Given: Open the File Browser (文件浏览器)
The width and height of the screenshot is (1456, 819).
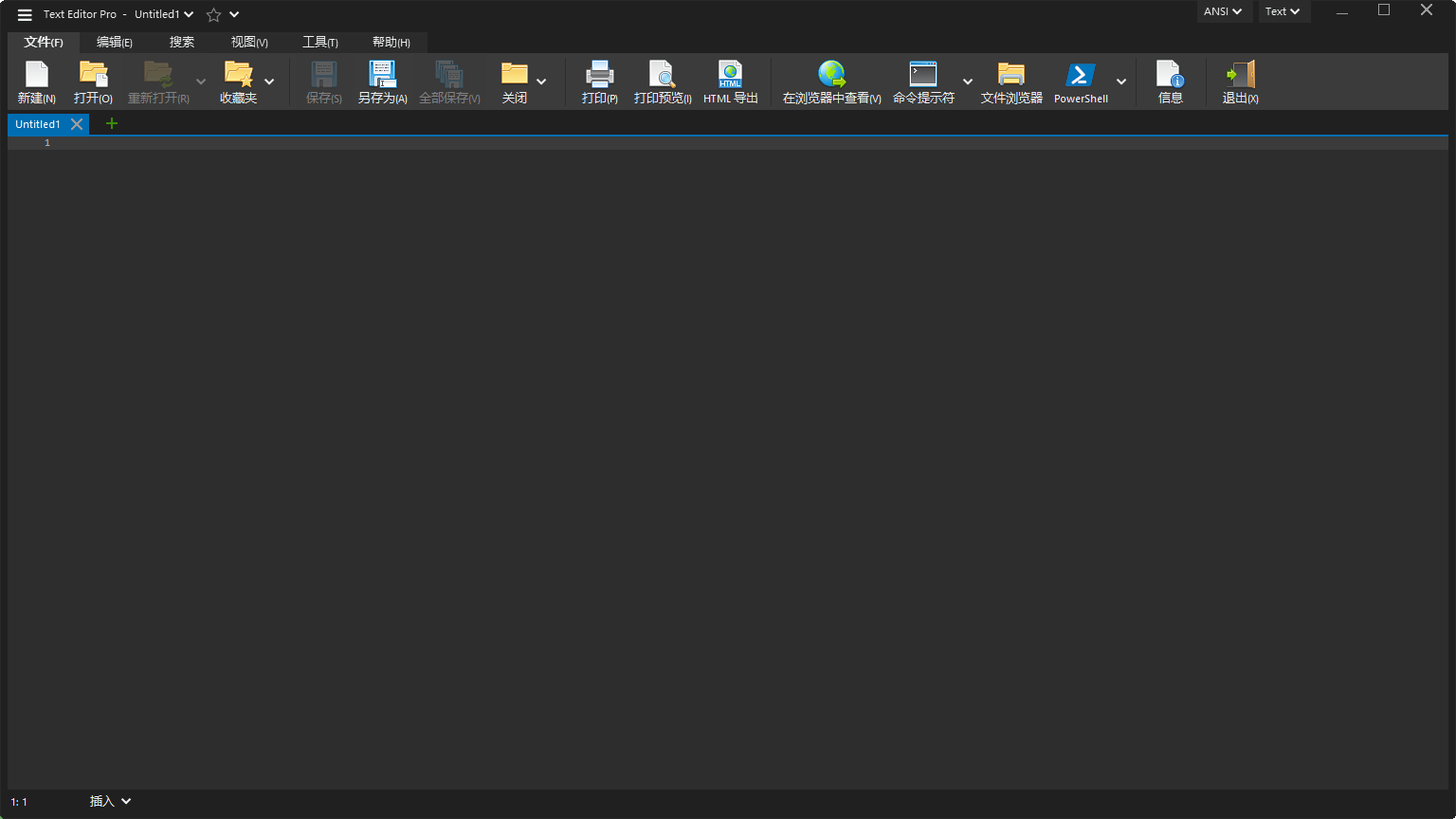Looking at the screenshot, I should coord(1010,76).
